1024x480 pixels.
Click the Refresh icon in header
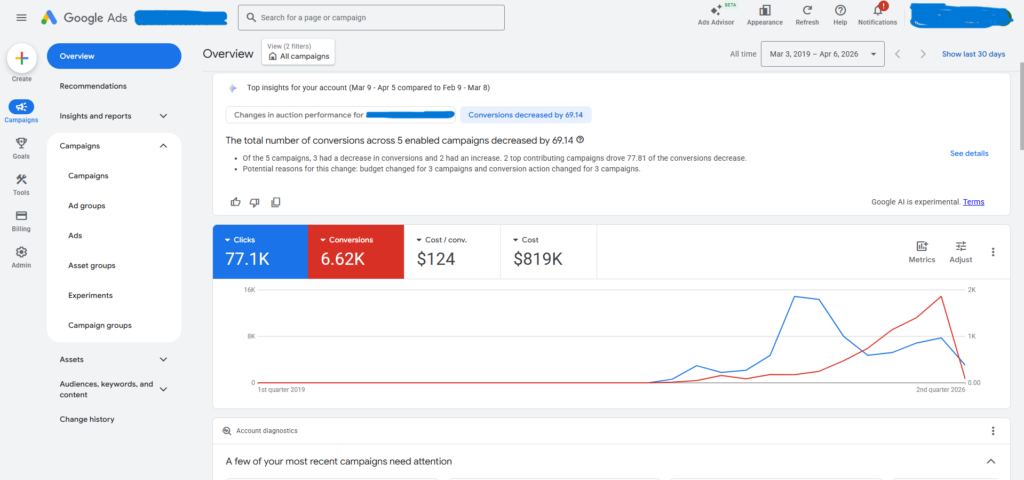coord(806,11)
